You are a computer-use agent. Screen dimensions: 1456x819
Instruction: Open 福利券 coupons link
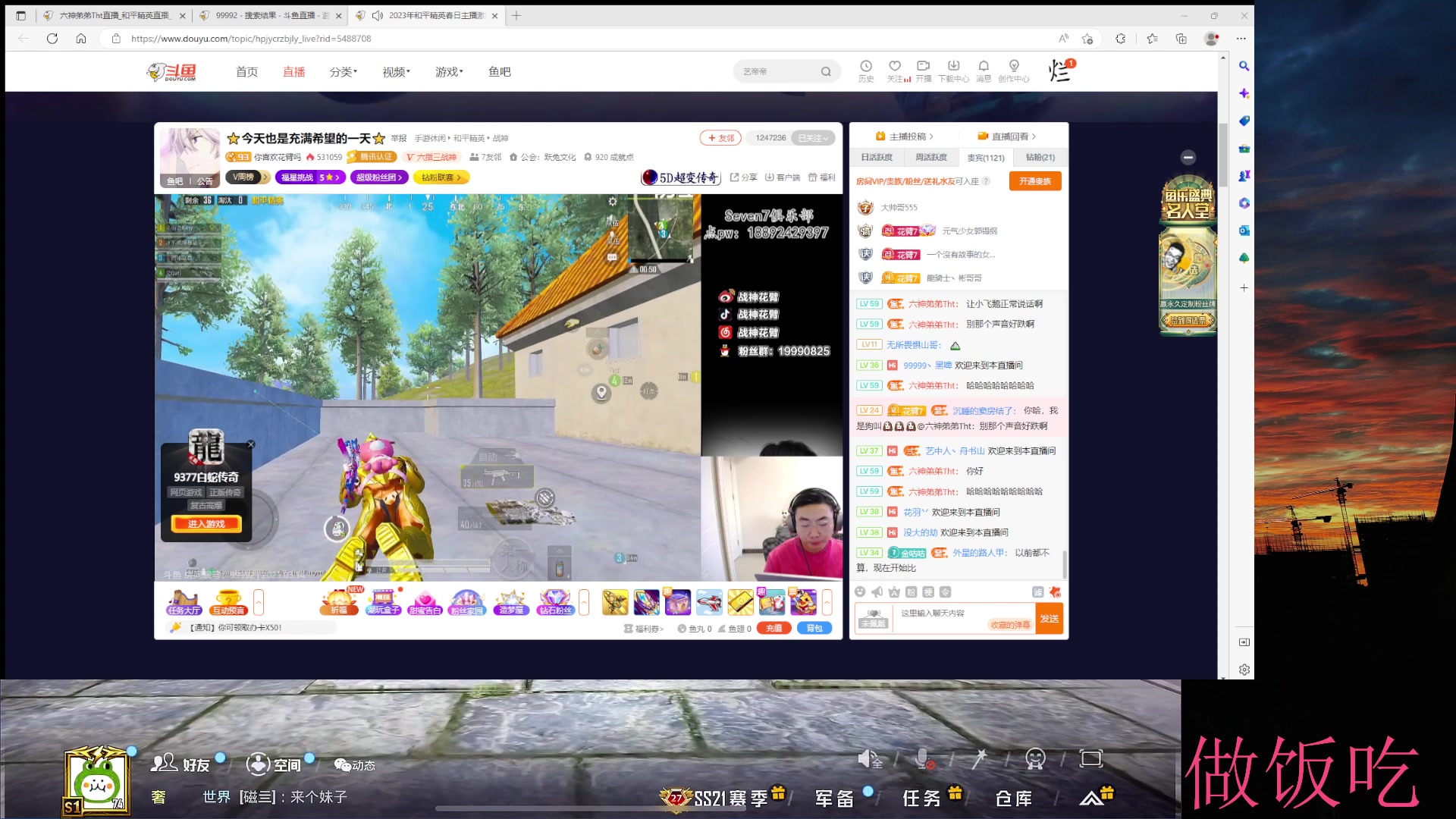643,629
